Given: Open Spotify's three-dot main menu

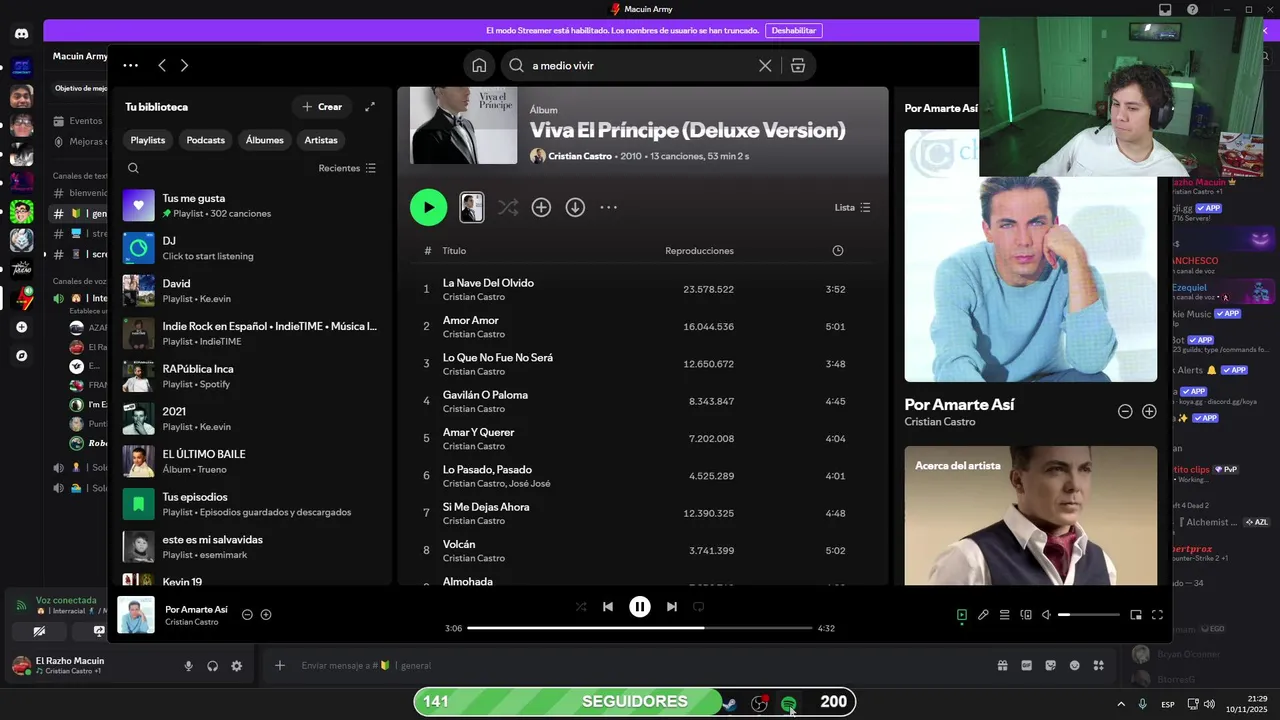Looking at the screenshot, I should pos(130,65).
